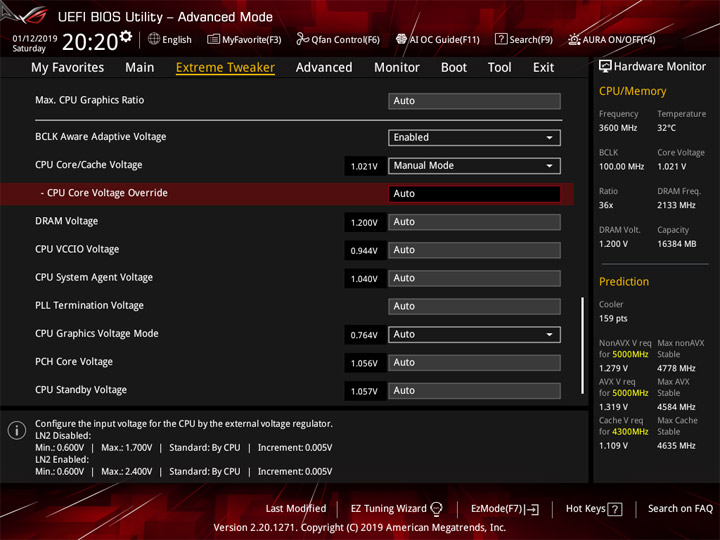This screenshot has height=540, width=720.
Task: Click the settings gear next to the clock
Action: click(x=126, y=37)
